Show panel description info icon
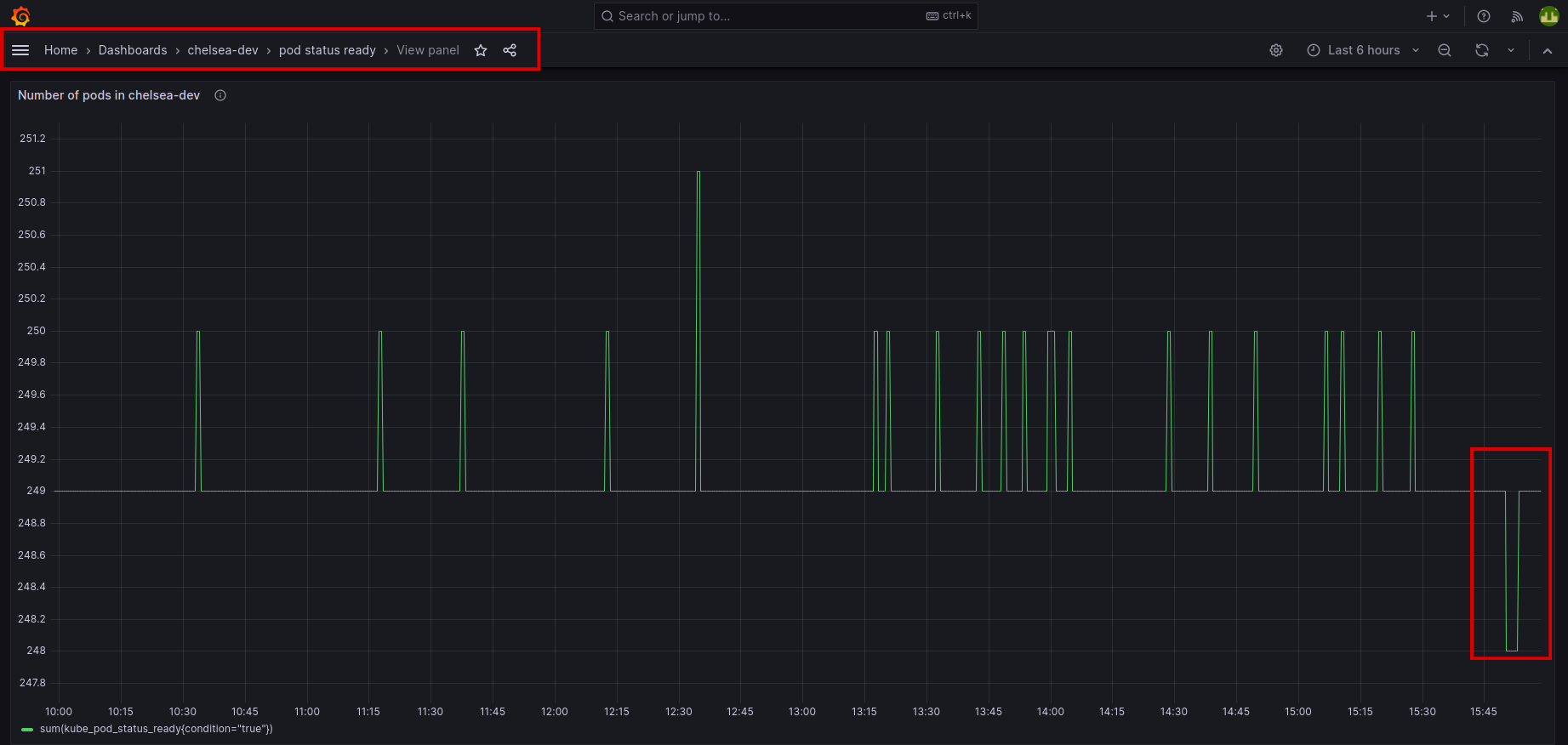 220,95
